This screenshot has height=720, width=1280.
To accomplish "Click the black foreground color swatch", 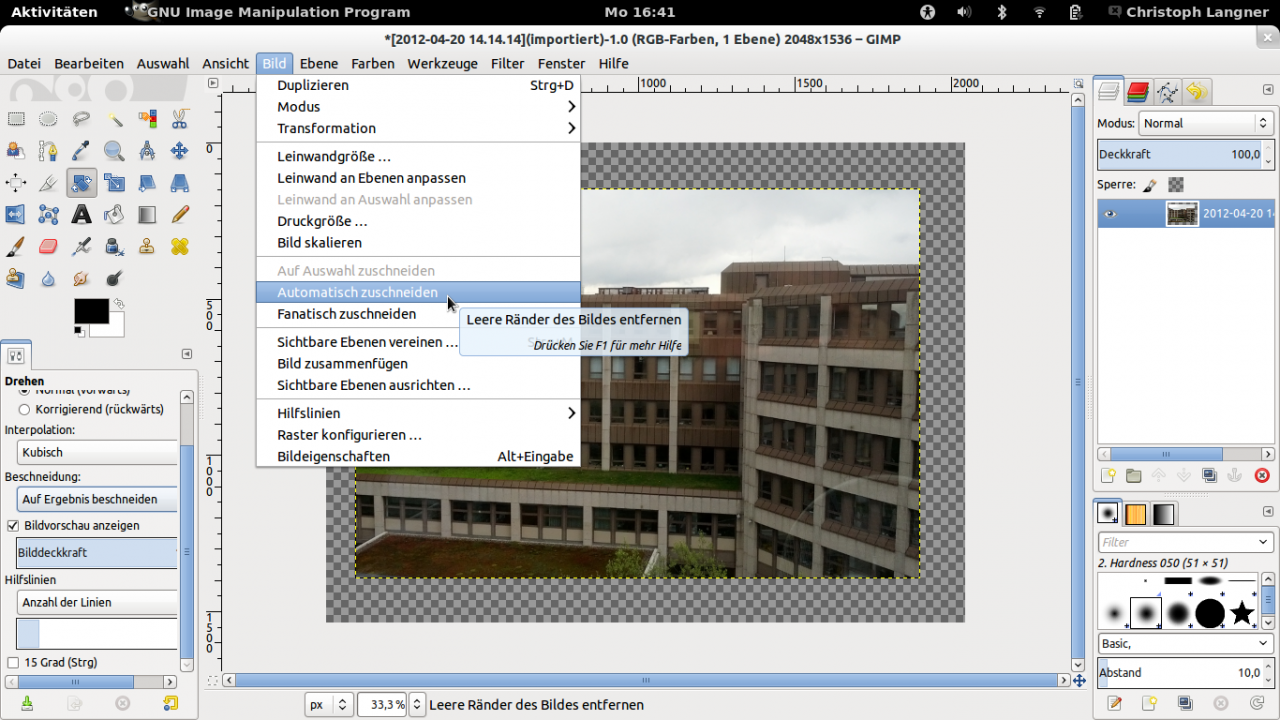I will [91, 311].
